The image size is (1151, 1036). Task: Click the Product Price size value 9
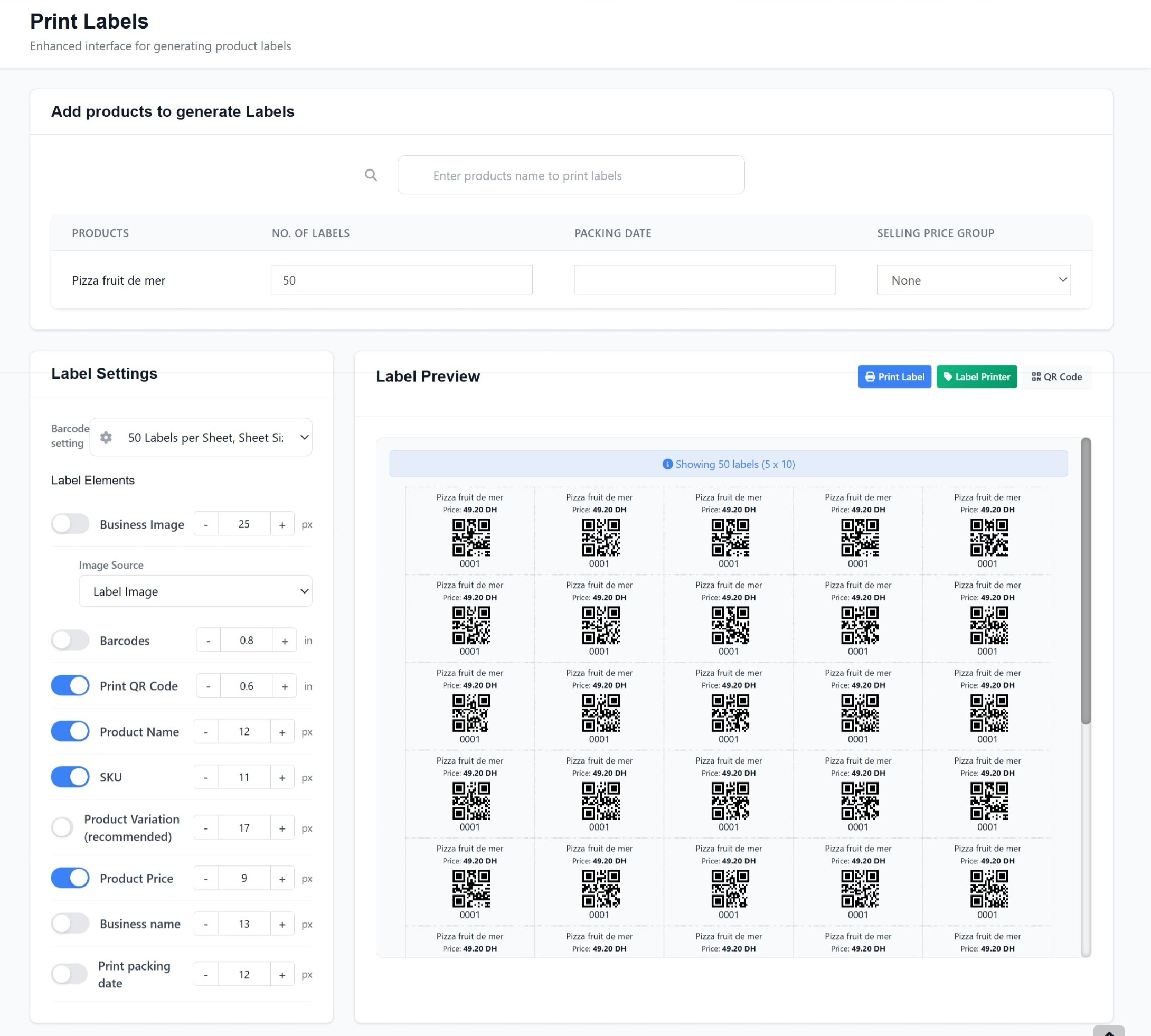click(244, 878)
